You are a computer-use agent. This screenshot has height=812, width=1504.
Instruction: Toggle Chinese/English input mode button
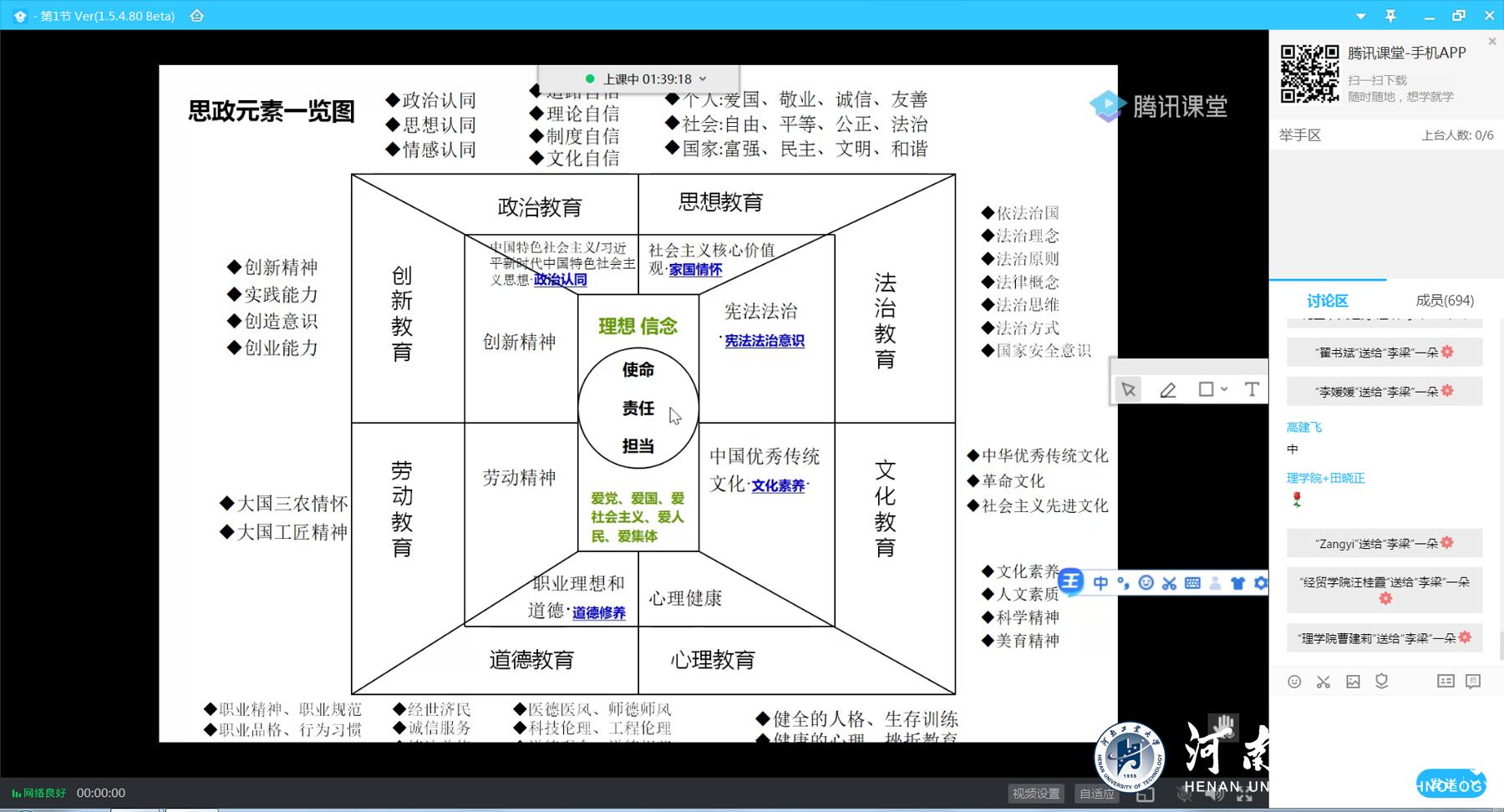(1100, 583)
